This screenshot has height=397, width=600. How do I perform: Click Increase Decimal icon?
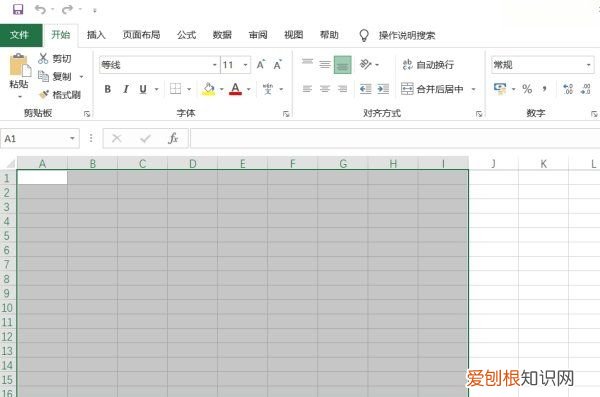(568, 89)
